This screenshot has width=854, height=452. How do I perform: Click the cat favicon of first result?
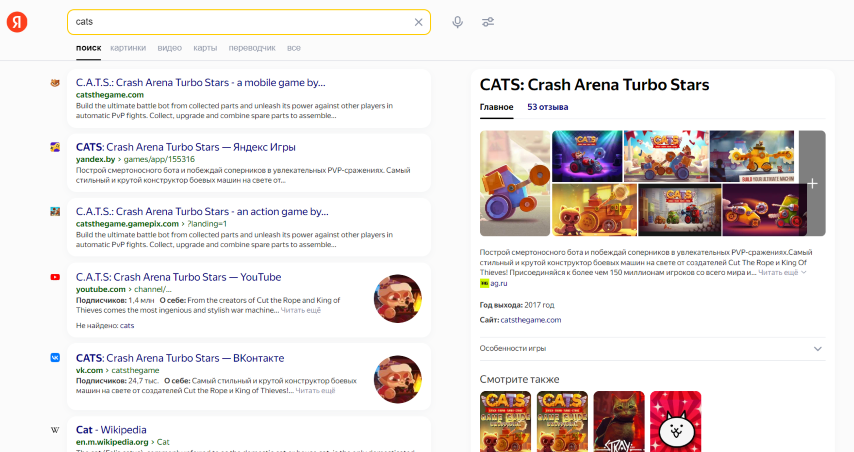point(55,83)
